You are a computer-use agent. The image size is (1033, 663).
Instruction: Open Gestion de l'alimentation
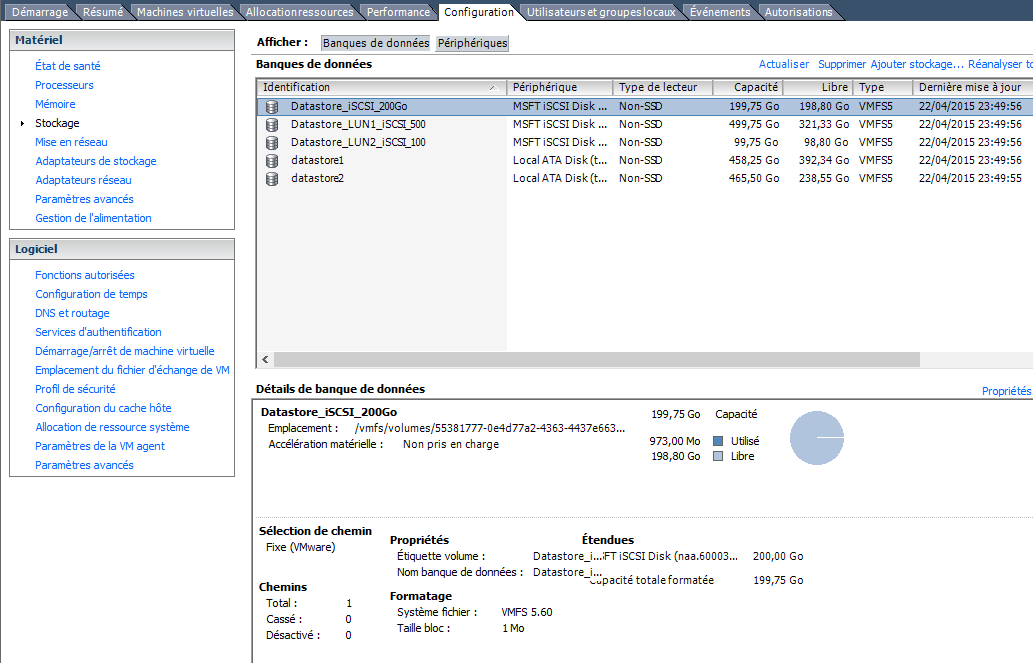(93, 218)
